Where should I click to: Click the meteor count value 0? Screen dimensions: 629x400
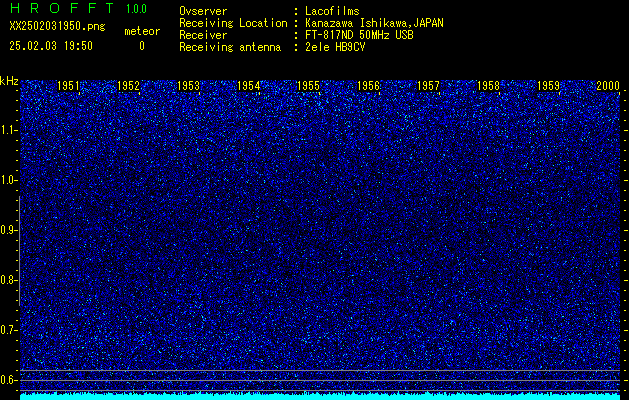coord(142,46)
